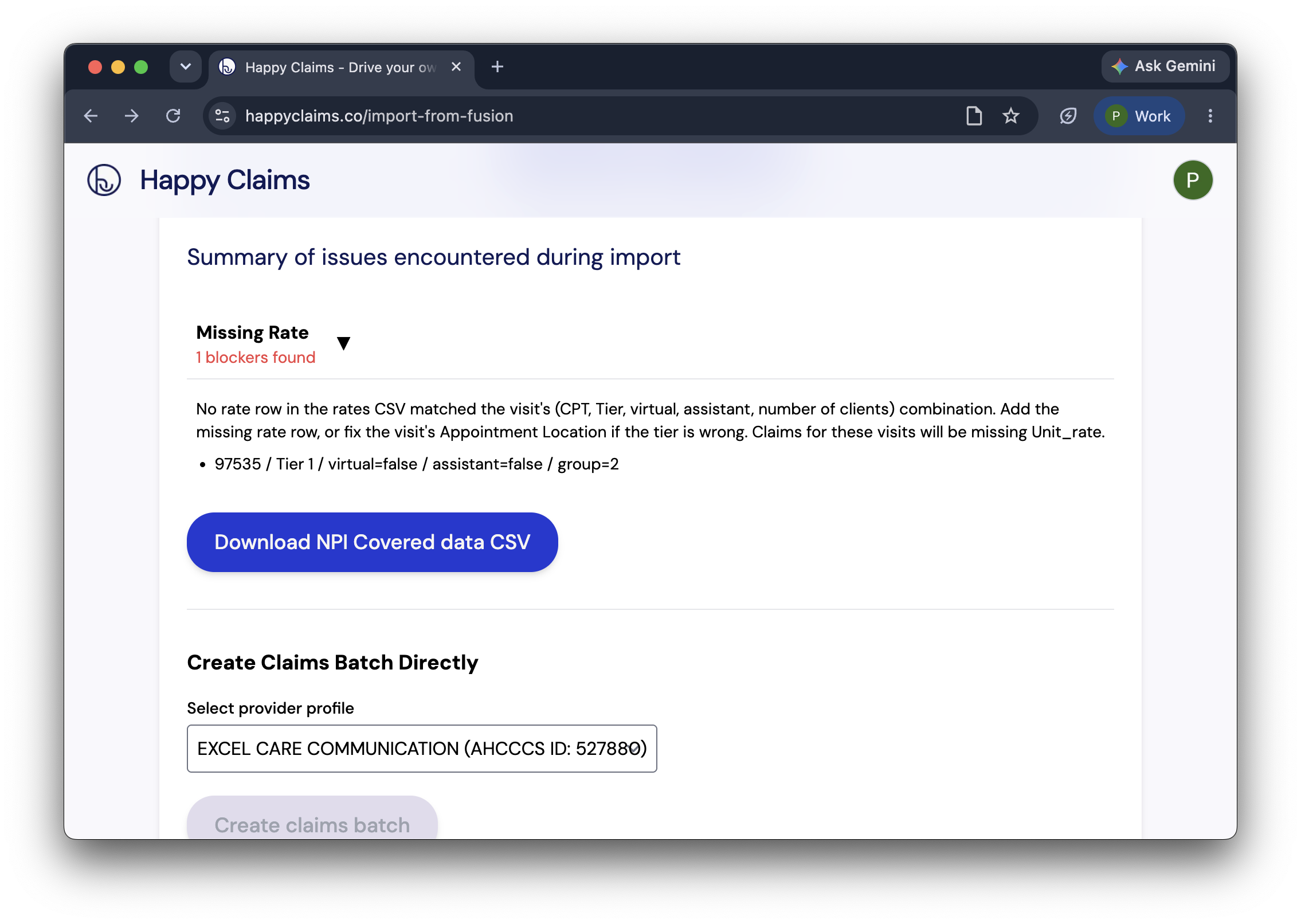The width and height of the screenshot is (1301, 924).
Task: Click the macOS yellow minimize window button
Action: pos(118,67)
